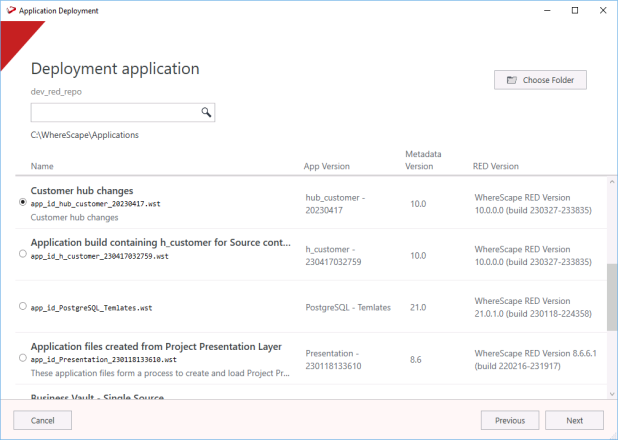Click the Application Deployment title bar icon
The width and height of the screenshot is (618, 440).
click(x=10, y=10)
